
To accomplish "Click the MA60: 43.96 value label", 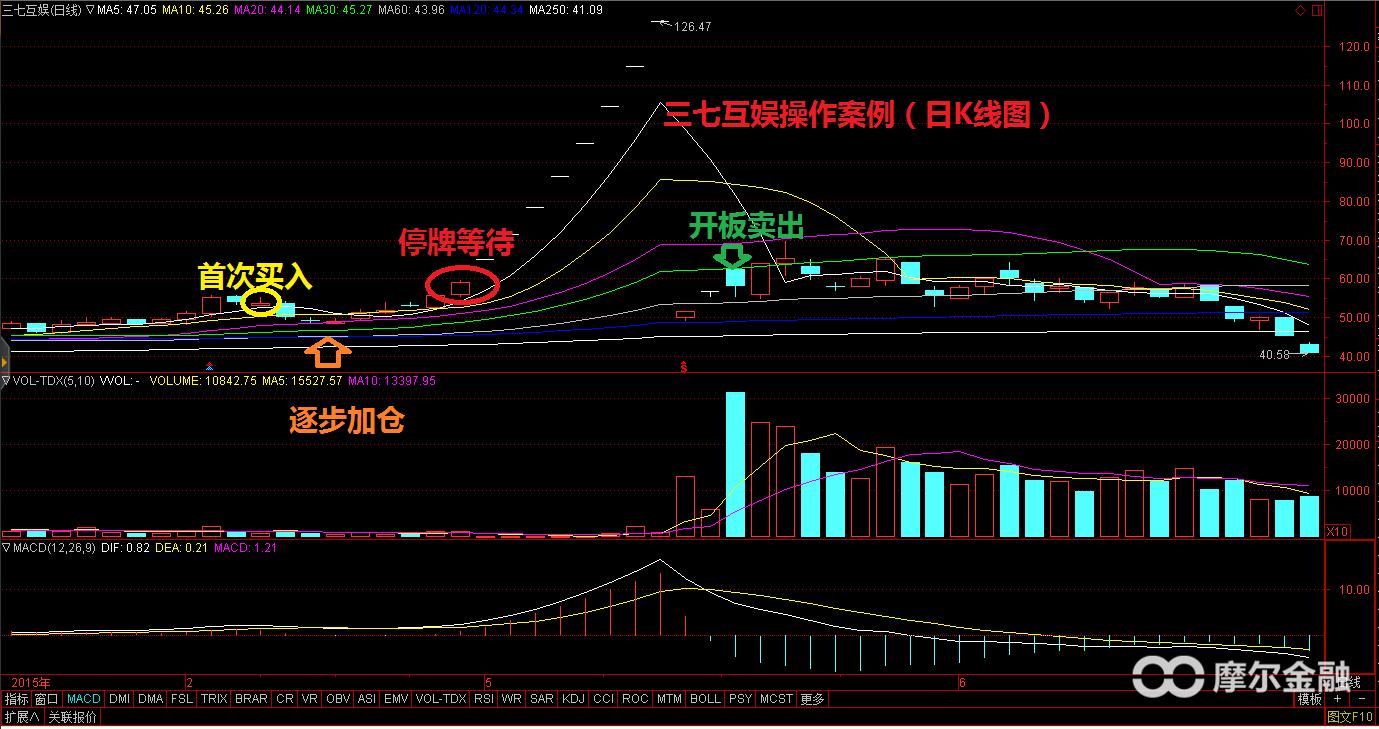I will tap(411, 9).
